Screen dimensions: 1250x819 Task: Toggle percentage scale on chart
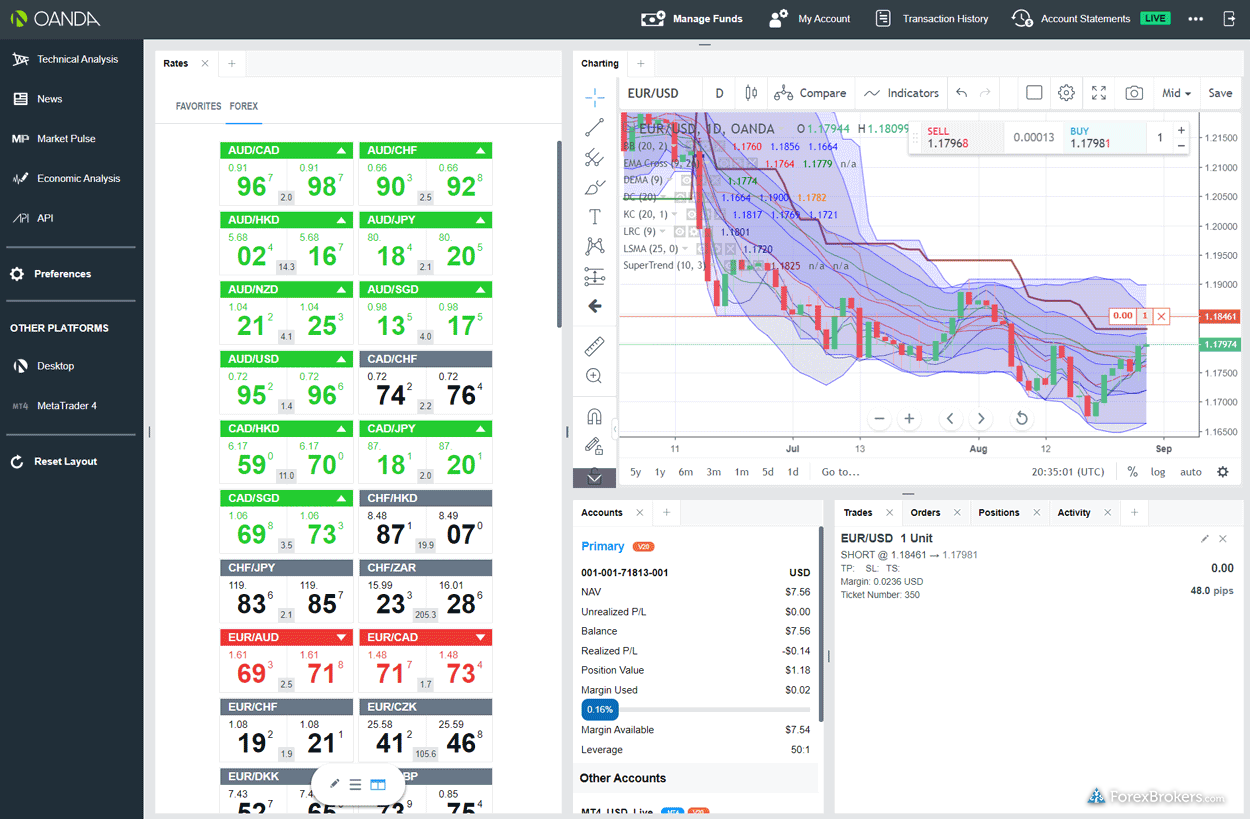click(x=1132, y=472)
